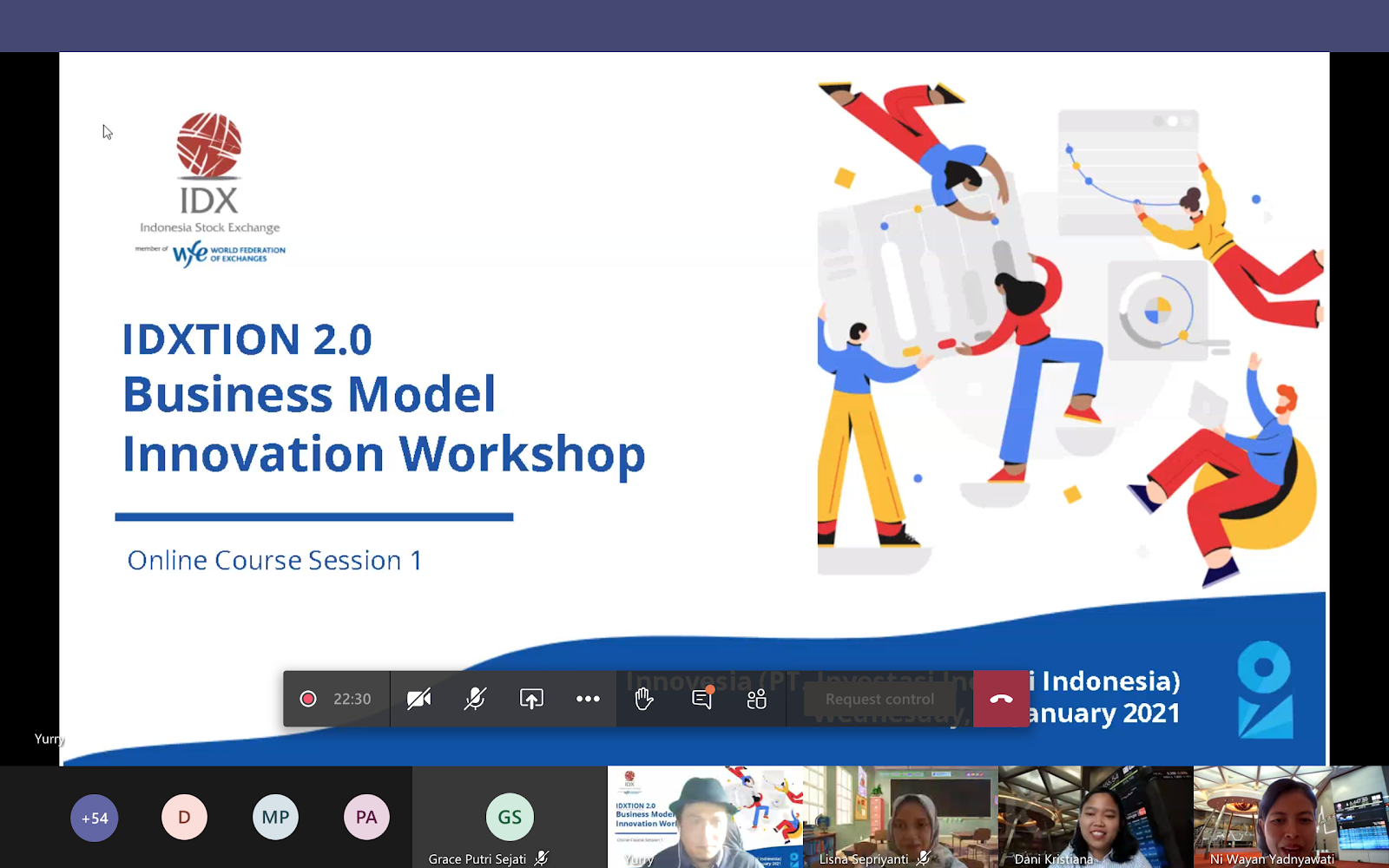Image resolution: width=1389 pixels, height=868 pixels.
Task: Unmute the microphone
Action: (x=475, y=699)
